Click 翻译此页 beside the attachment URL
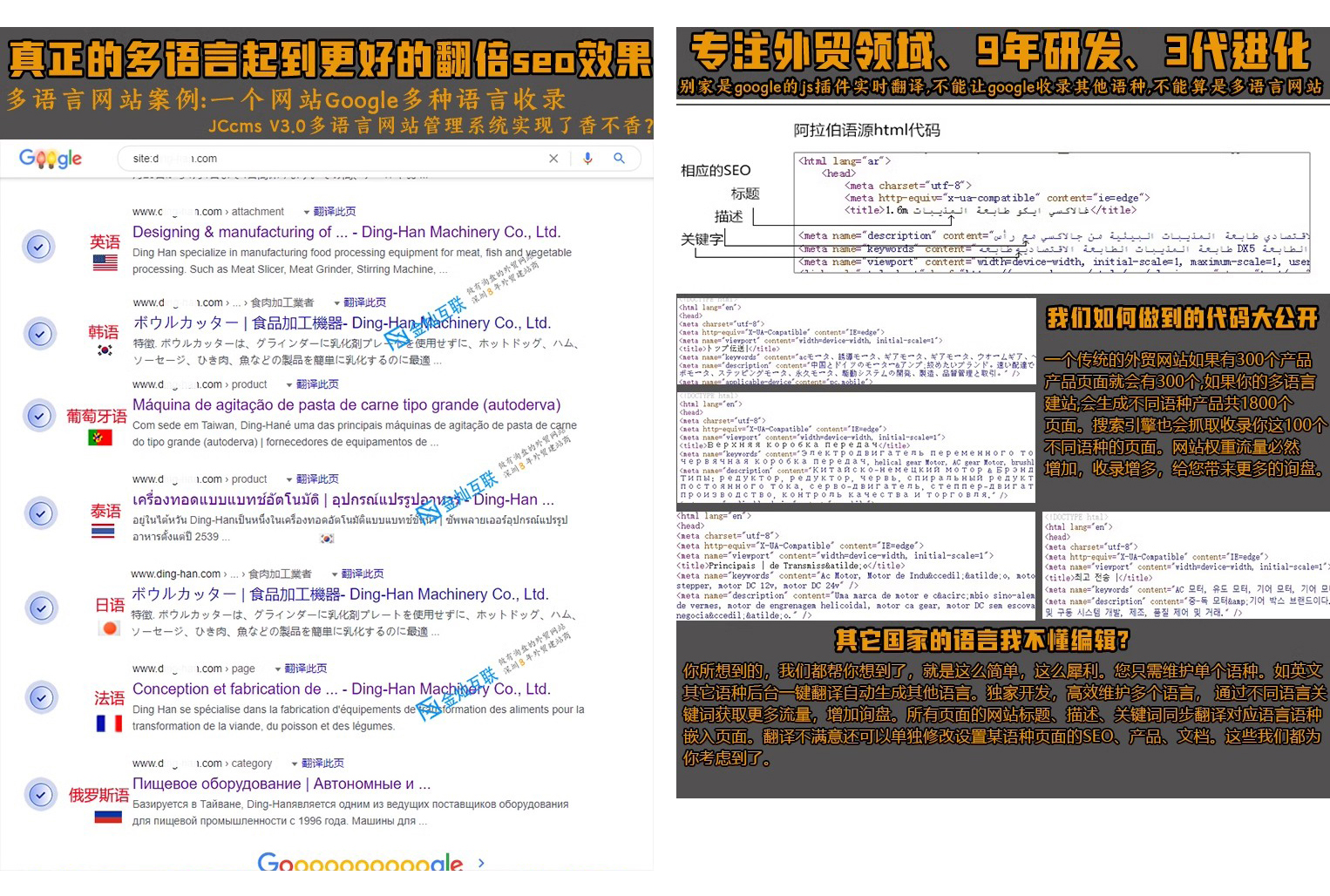The image size is (1330, 896). [335, 212]
